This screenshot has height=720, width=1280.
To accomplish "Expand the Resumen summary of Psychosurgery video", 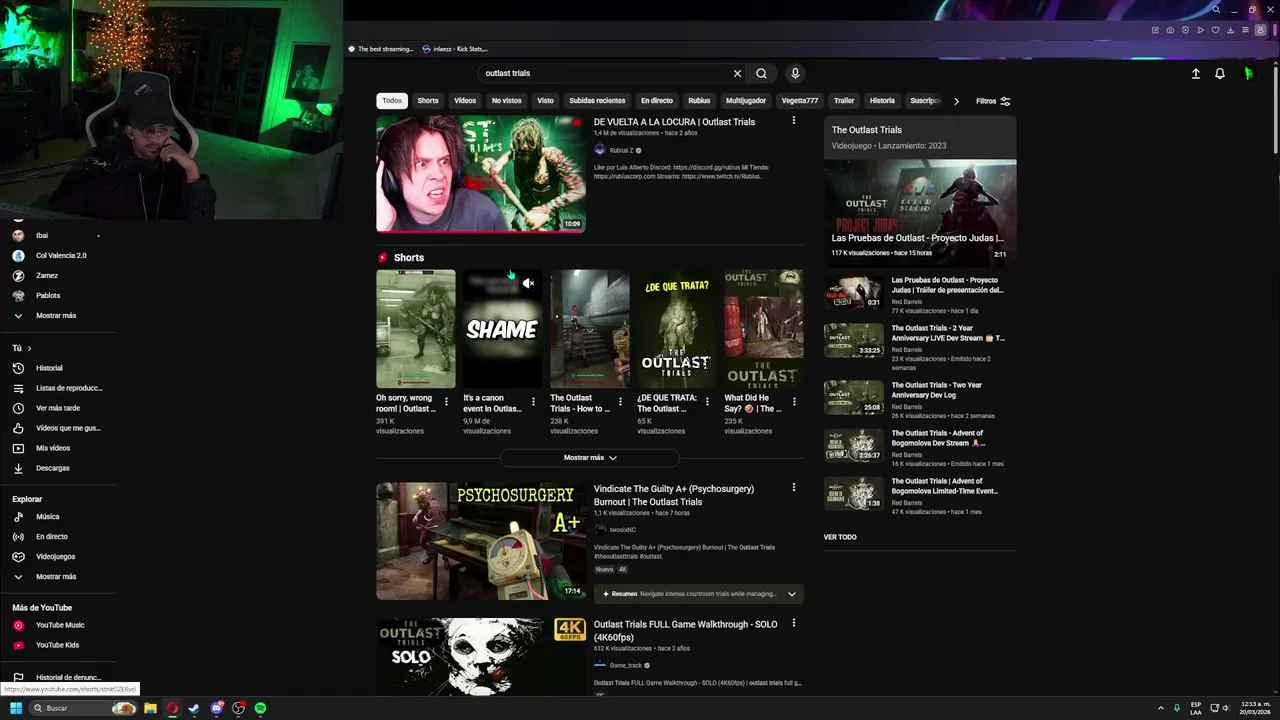I will [x=792, y=594].
